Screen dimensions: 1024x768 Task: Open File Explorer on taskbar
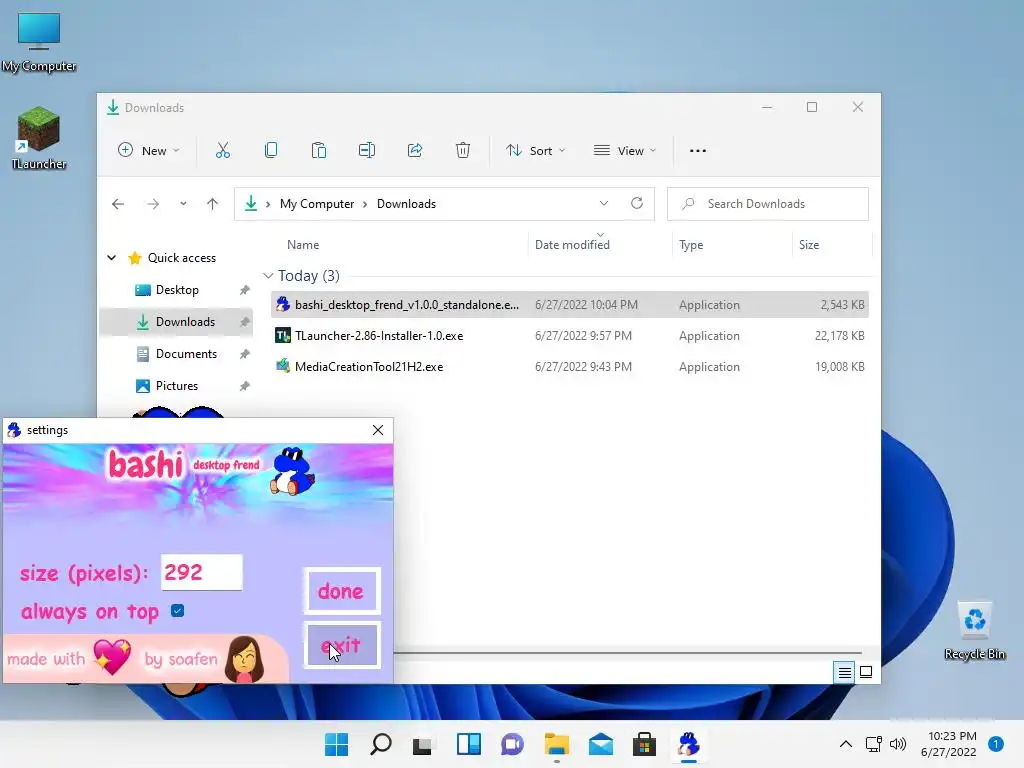557,744
